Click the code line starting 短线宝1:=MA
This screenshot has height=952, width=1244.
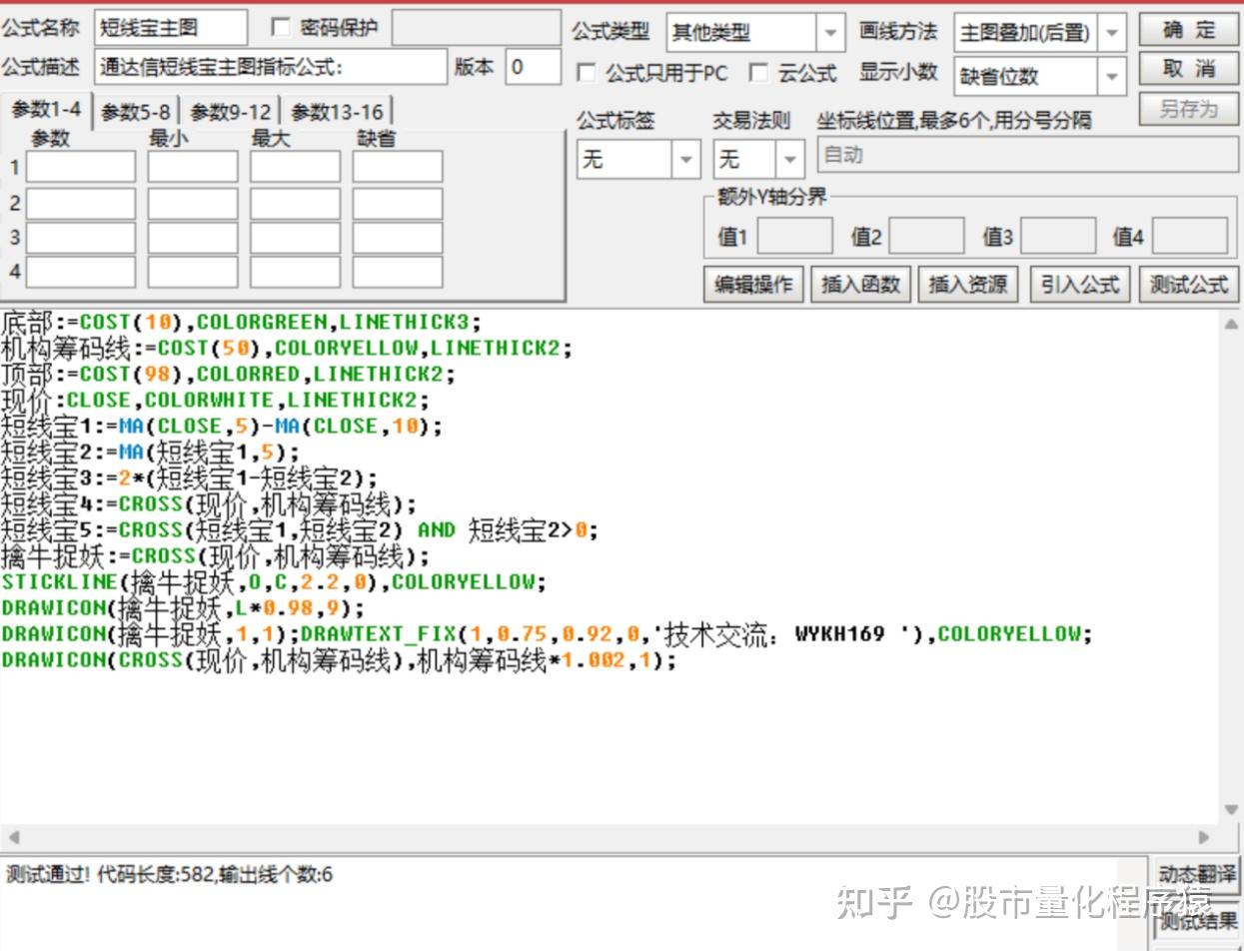[x=222, y=427]
